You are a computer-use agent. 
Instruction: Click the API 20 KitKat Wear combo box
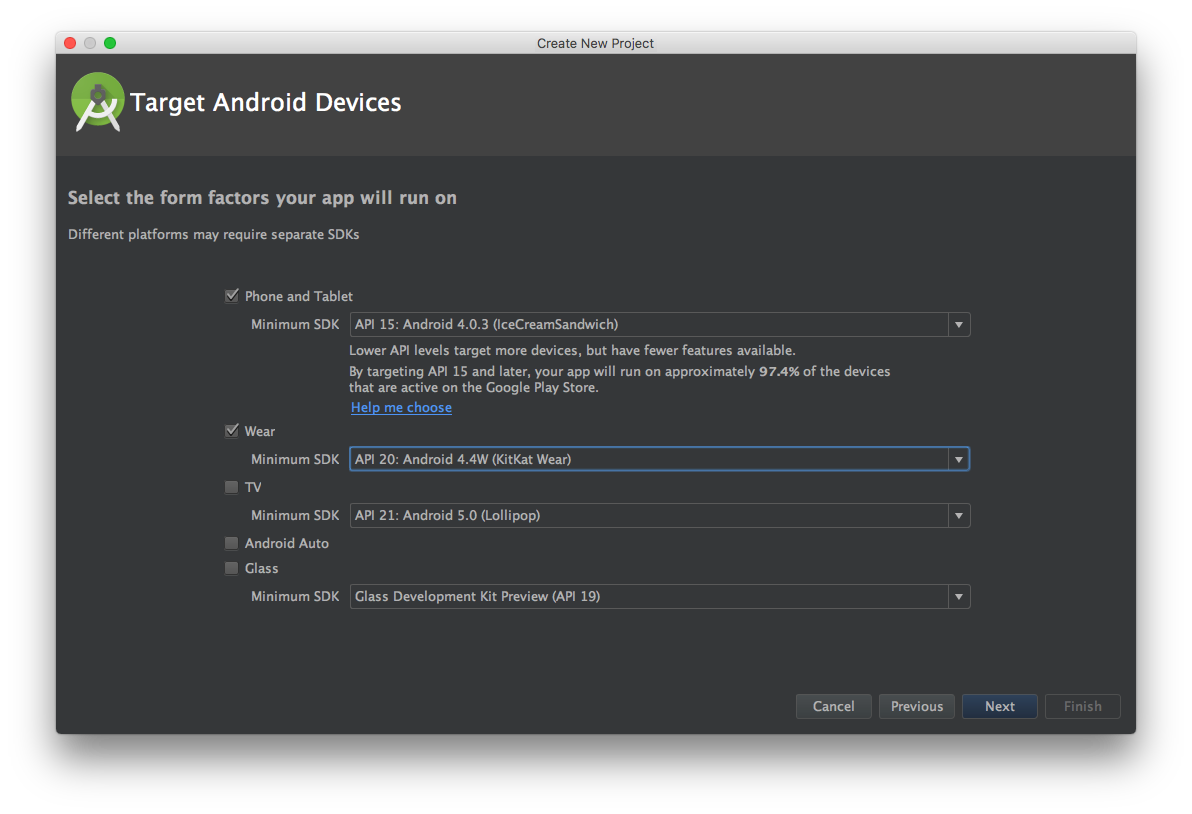click(659, 459)
